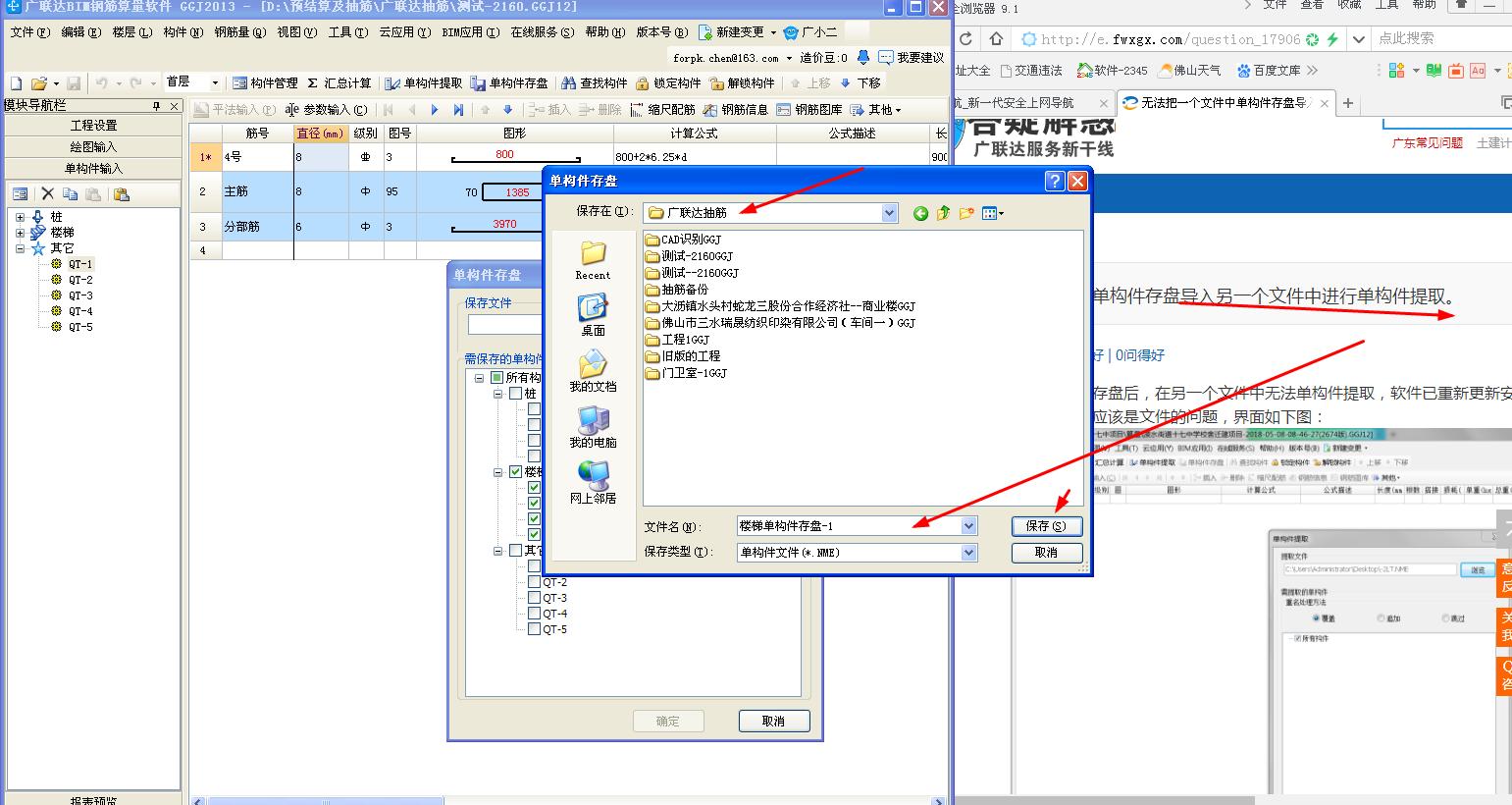Image resolution: width=1512 pixels, height=805 pixels.
Task: Open BIM应用(I) menu
Action: coord(469,32)
